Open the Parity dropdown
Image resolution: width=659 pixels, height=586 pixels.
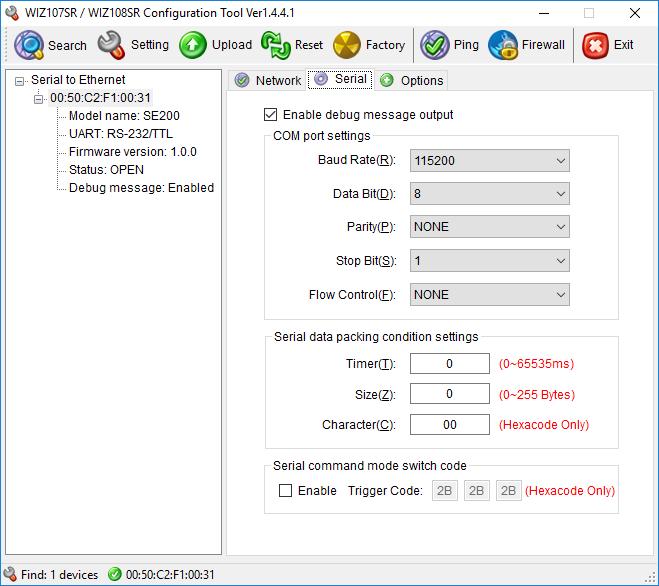click(490, 227)
